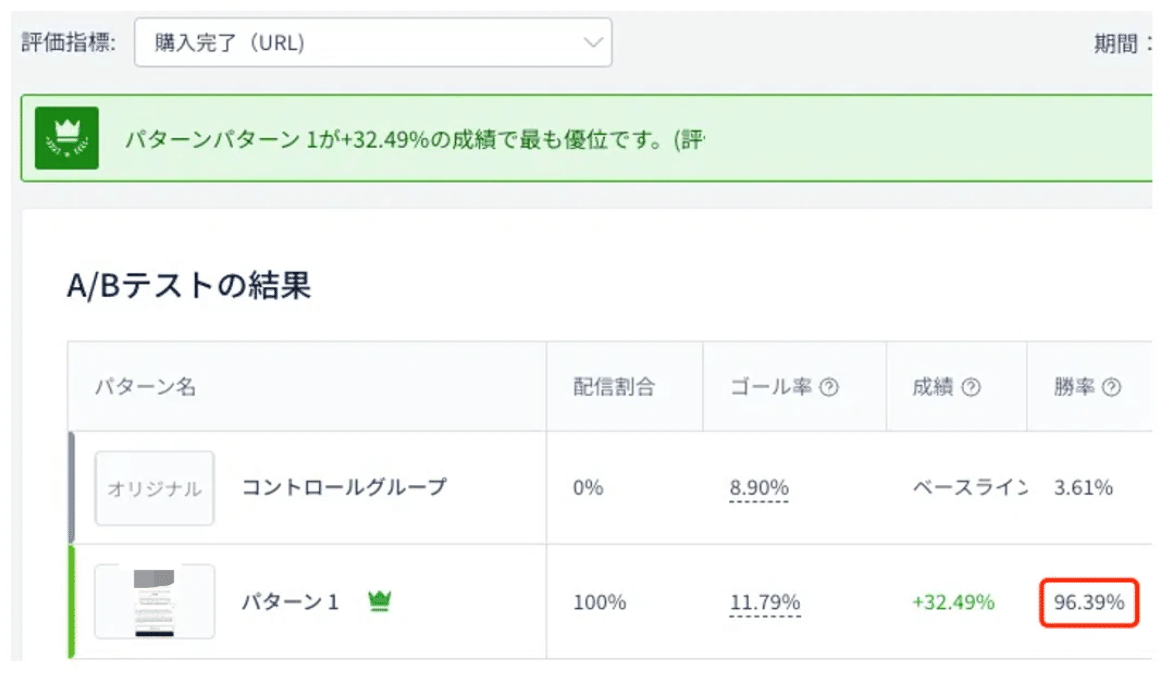Click the コントロールグループ pattern name

coord(344,487)
